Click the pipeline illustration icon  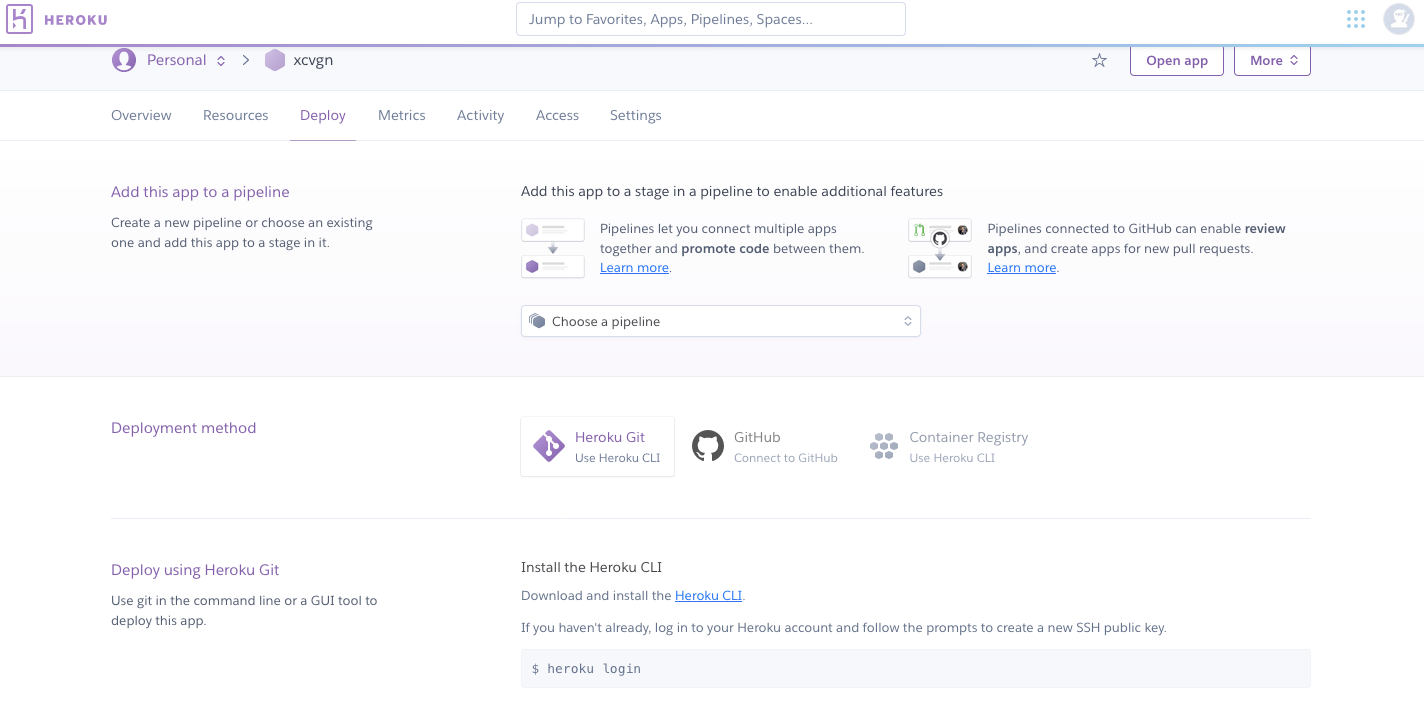pos(553,247)
